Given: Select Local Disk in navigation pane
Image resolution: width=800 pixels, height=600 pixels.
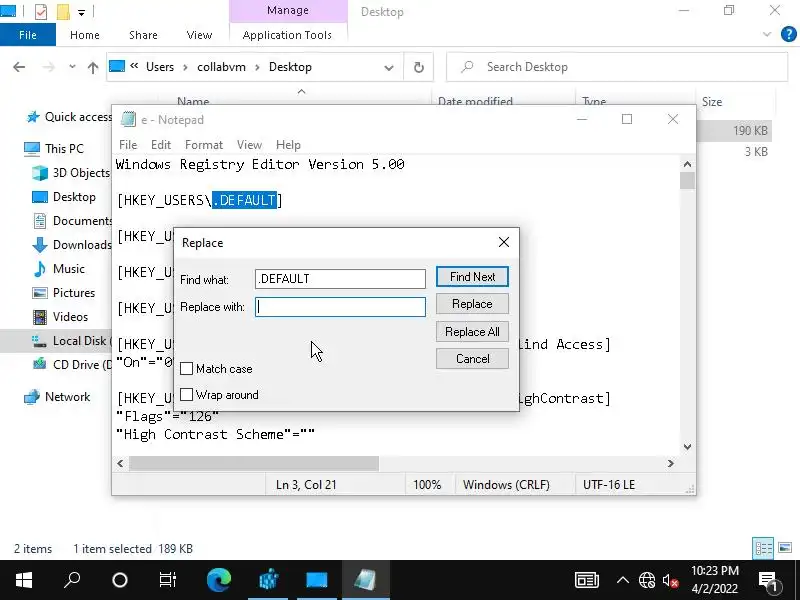Looking at the screenshot, I should coord(71,340).
